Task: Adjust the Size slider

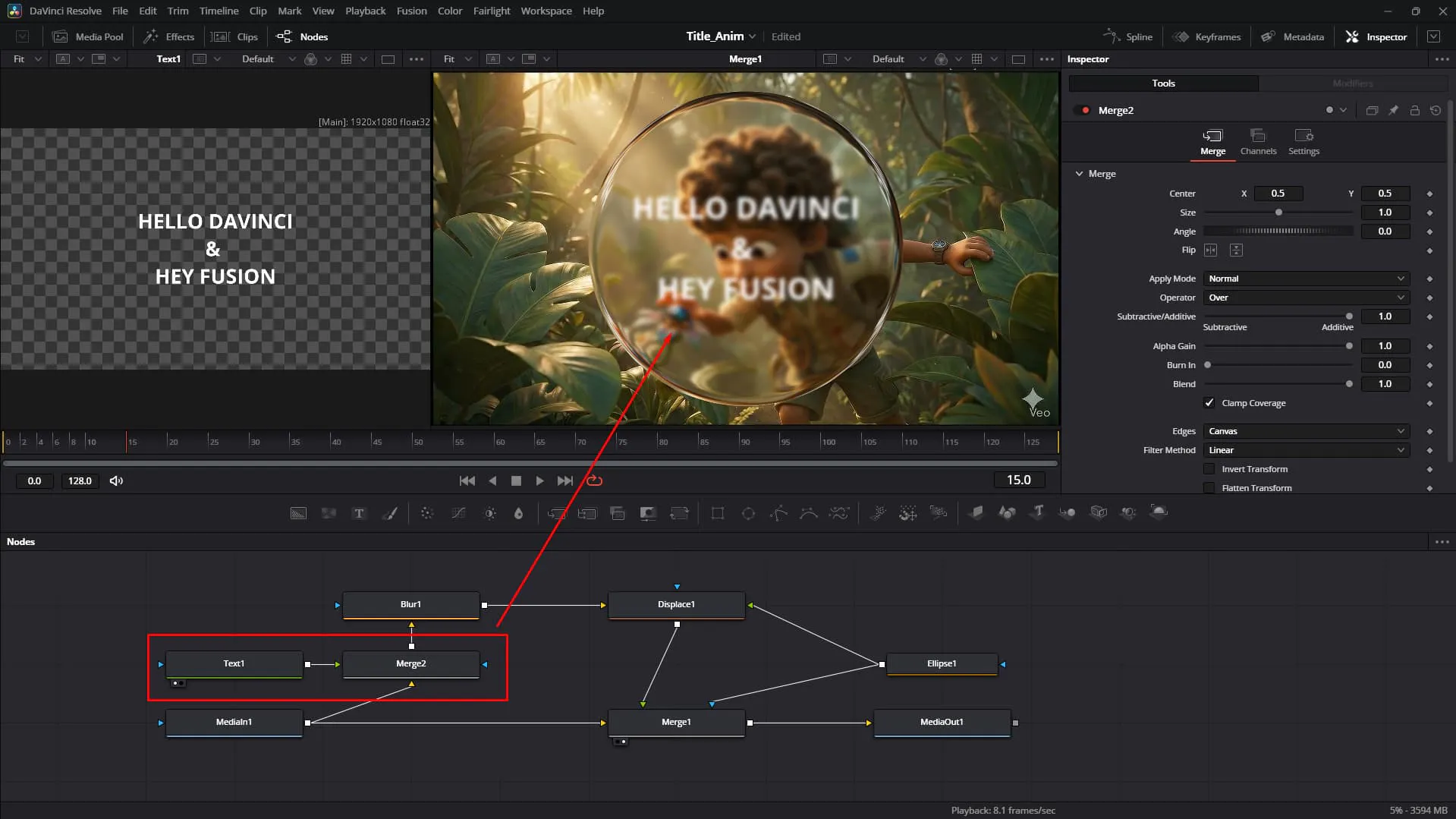Action: click(1278, 213)
